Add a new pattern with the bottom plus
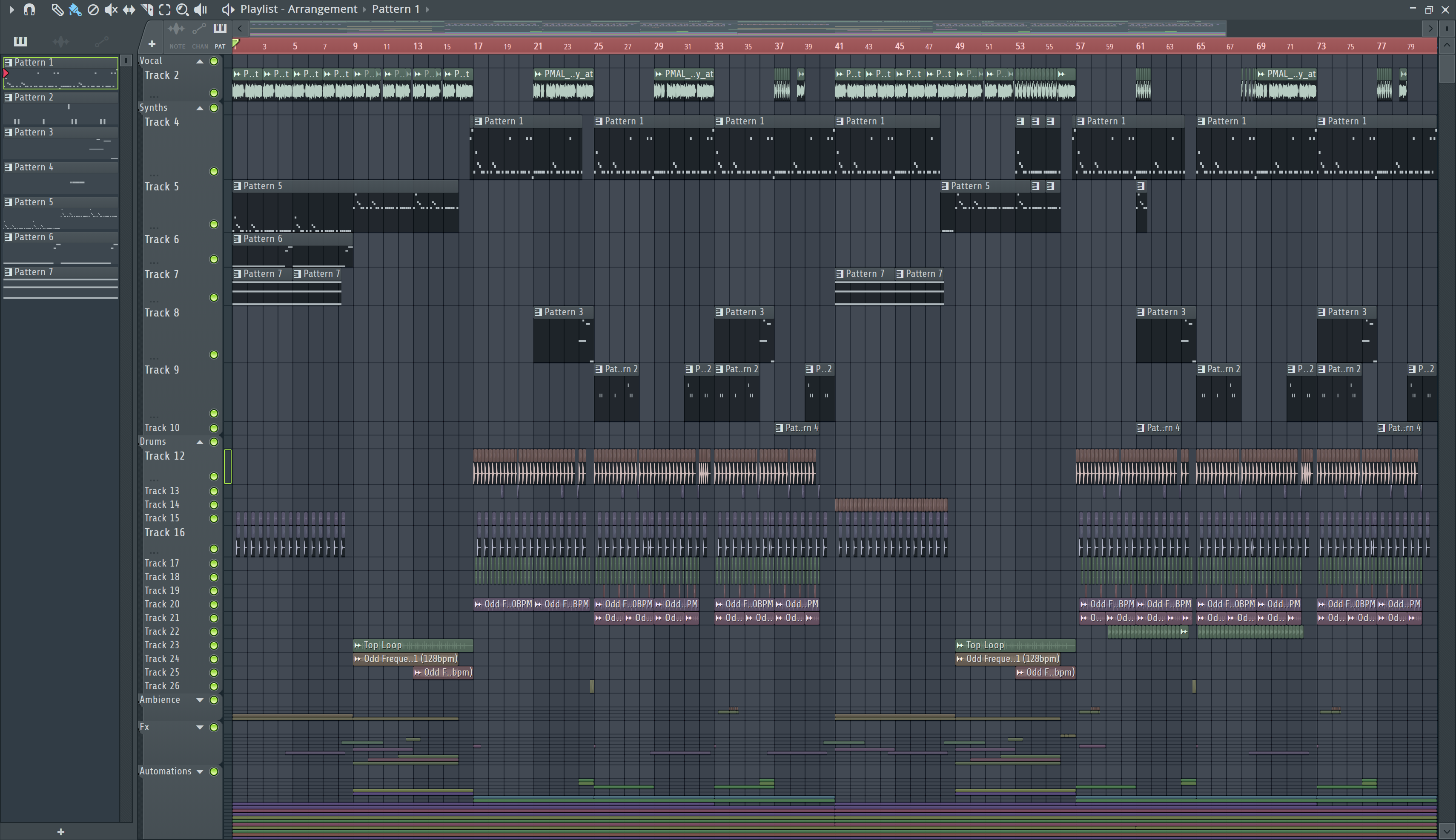The image size is (1456, 840). coord(60,831)
